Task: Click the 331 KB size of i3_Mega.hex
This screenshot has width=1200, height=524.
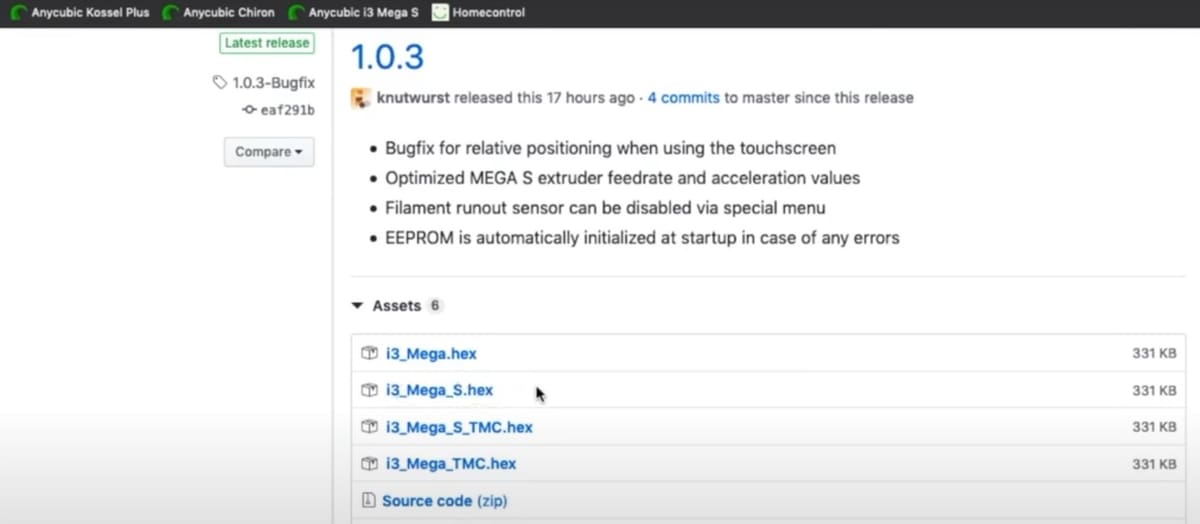Action: point(1154,354)
